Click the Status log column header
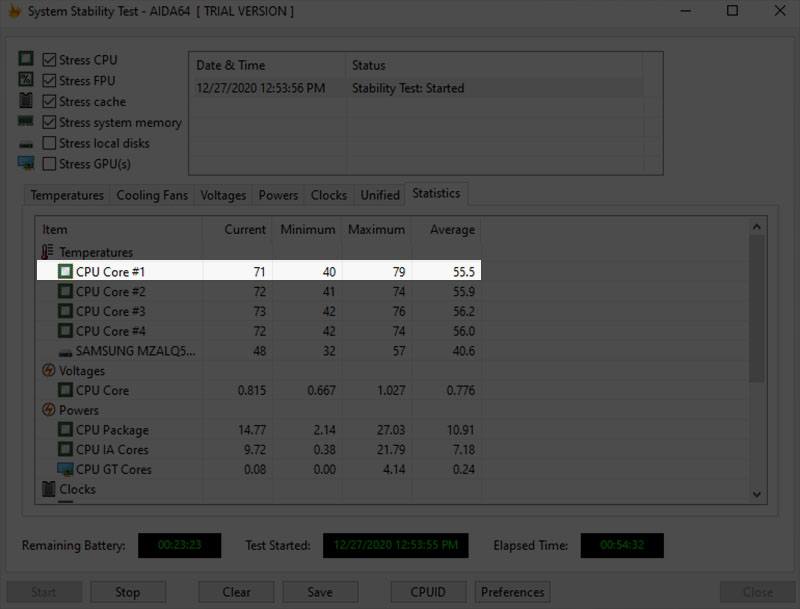Viewport: 800px width, 609px height. tap(494, 65)
